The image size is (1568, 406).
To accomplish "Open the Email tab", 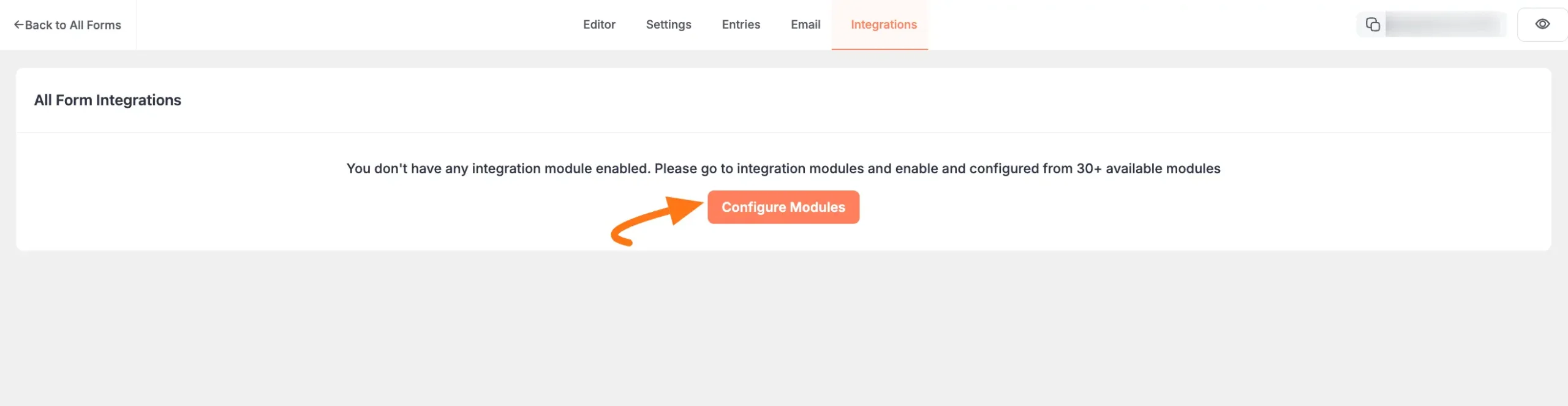I will tap(805, 24).
